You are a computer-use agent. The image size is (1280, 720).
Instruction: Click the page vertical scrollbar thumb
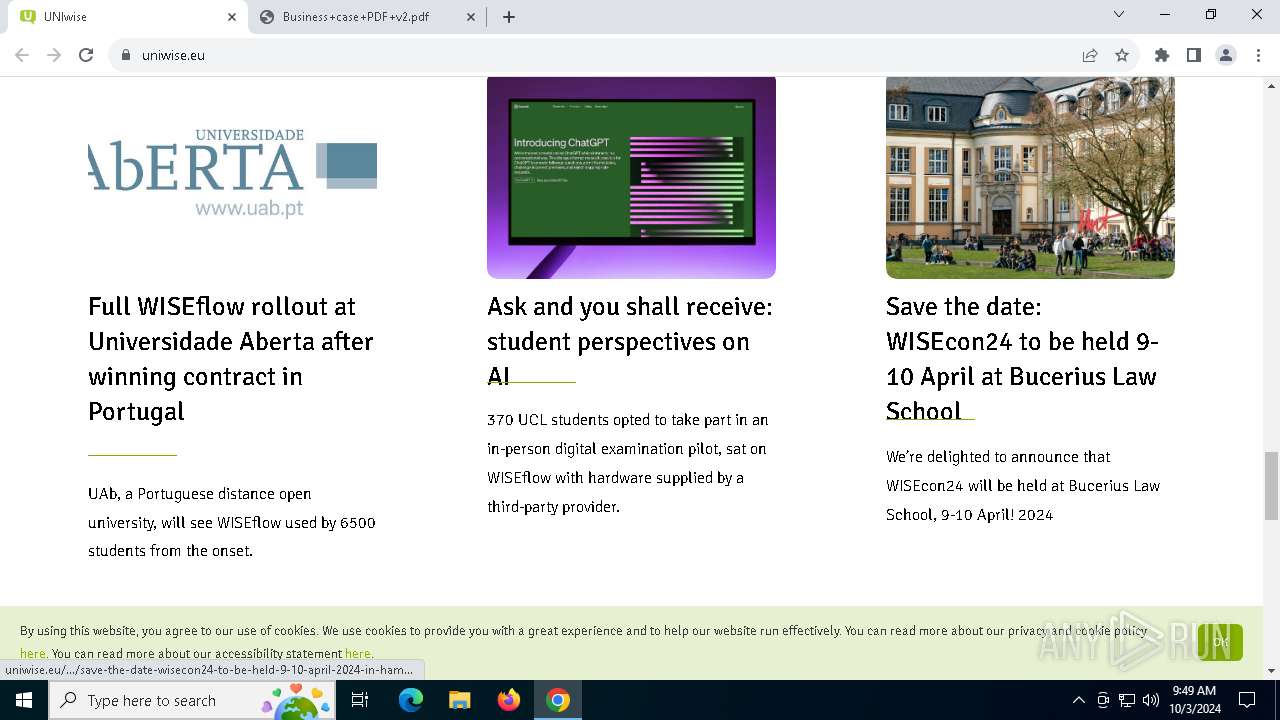point(1271,485)
